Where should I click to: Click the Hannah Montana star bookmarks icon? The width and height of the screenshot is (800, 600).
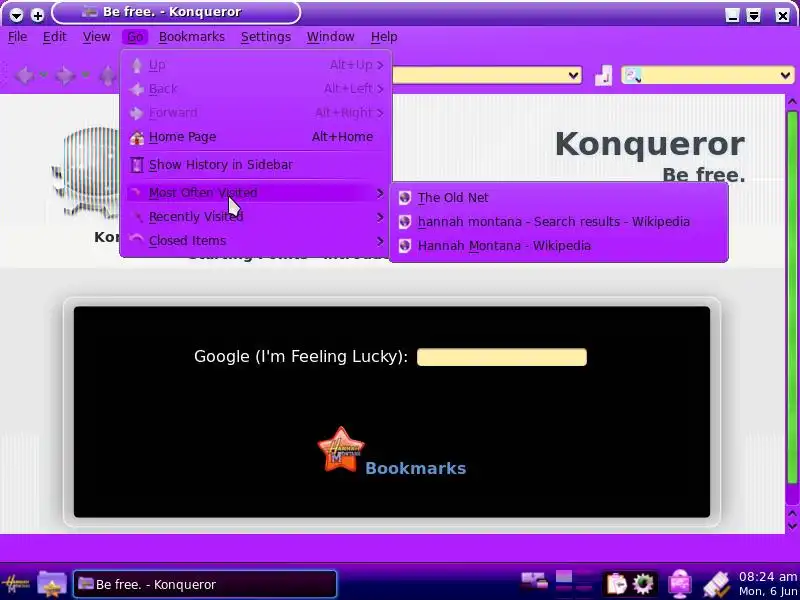coord(340,450)
